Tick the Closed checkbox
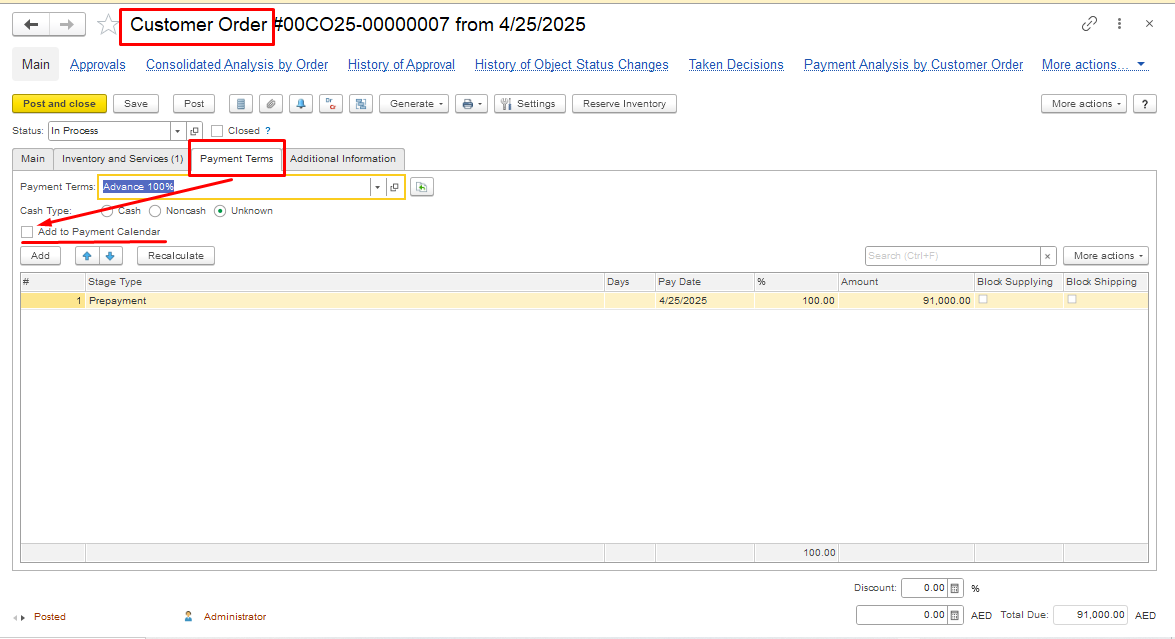 217,131
